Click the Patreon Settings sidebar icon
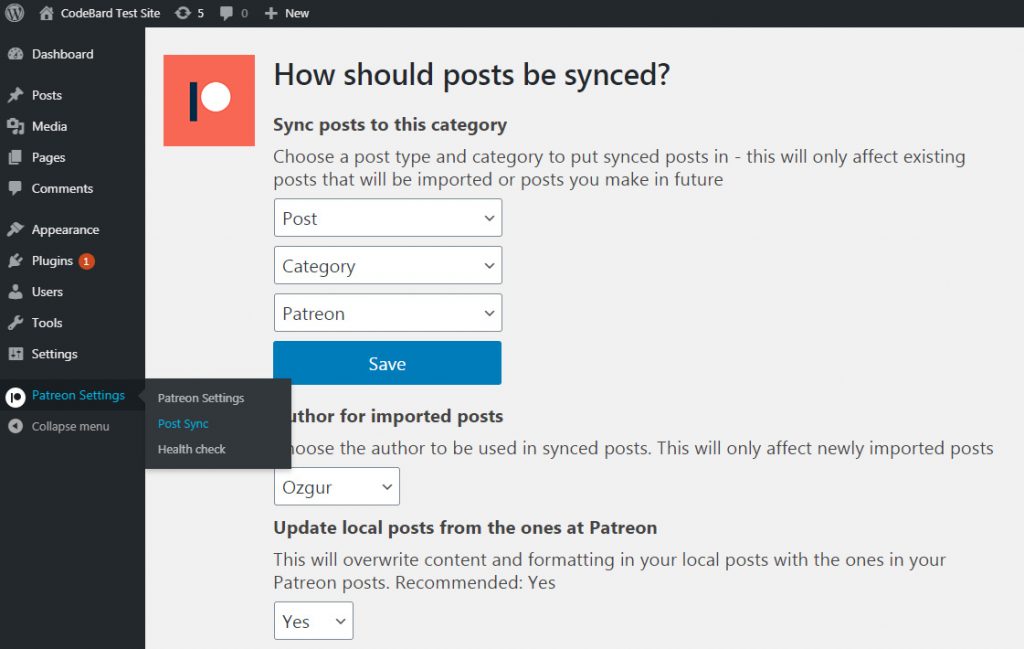The width and height of the screenshot is (1024, 649). tap(16, 396)
